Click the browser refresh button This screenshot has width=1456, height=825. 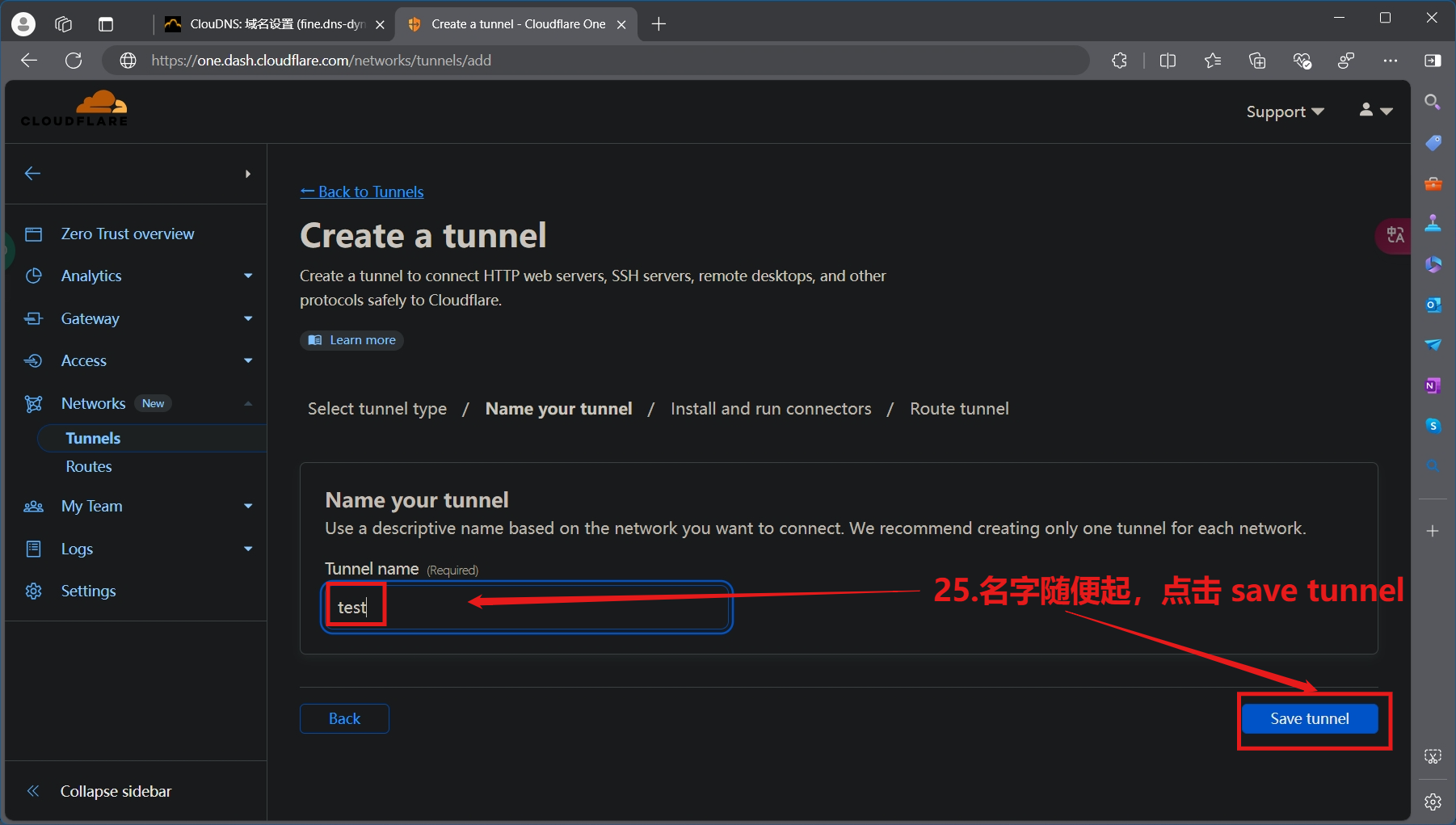coord(74,61)
